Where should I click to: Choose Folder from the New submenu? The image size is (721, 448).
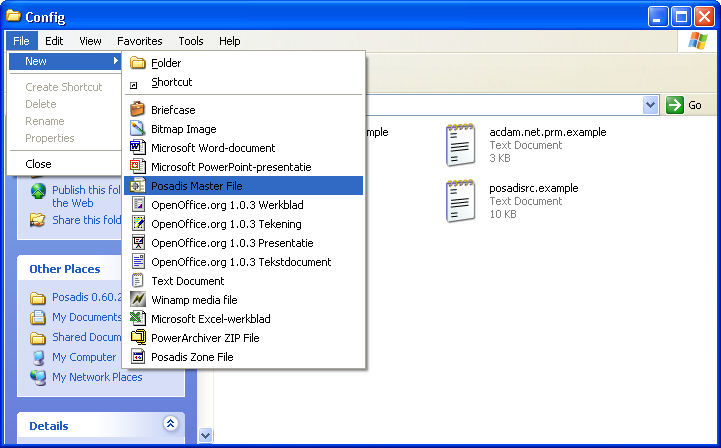click(165, 63)
